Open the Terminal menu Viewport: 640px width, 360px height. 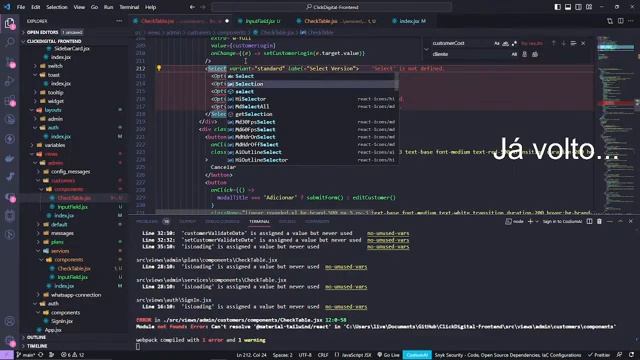click(x=129, y=7)
